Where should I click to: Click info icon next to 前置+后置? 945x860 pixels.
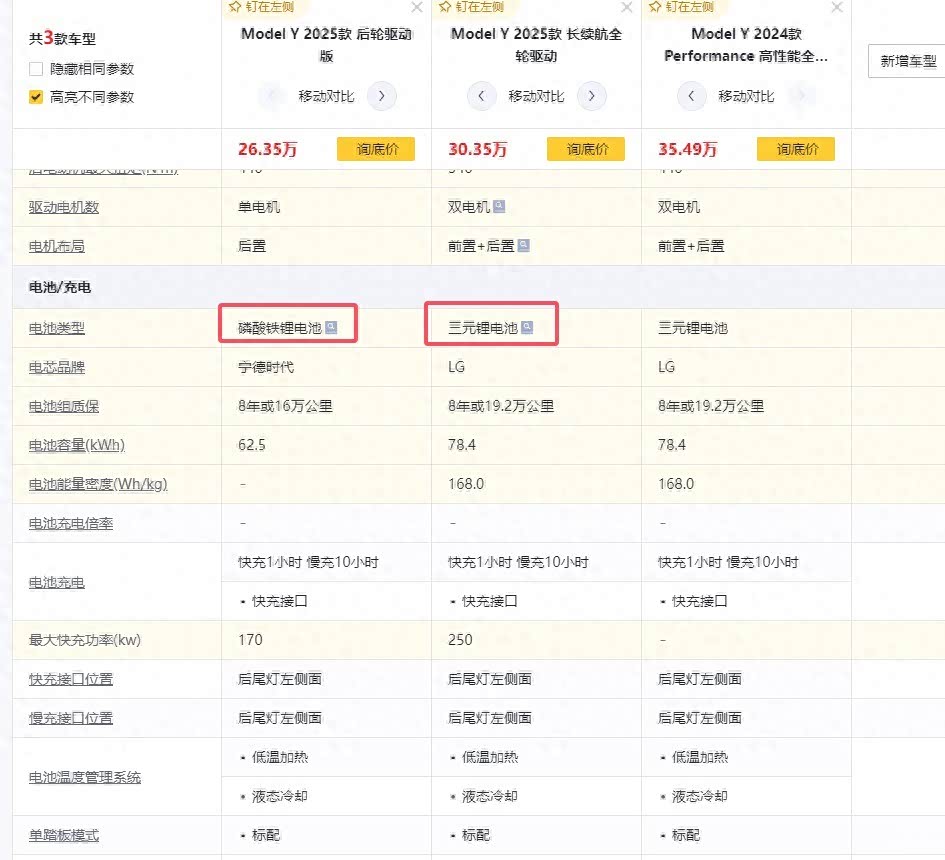(523, 246)
